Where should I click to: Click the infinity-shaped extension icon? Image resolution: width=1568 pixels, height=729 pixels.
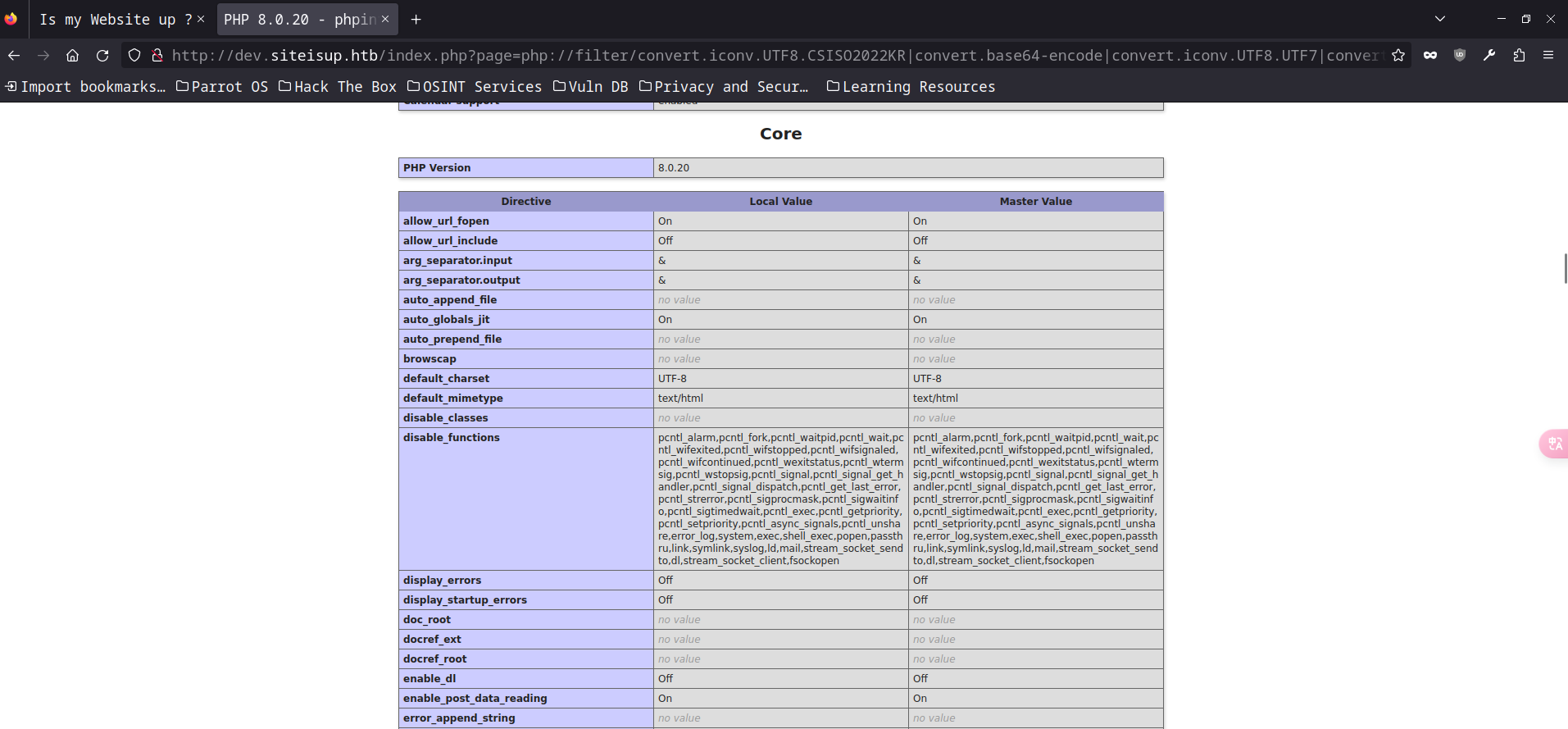click(1430, 55)
